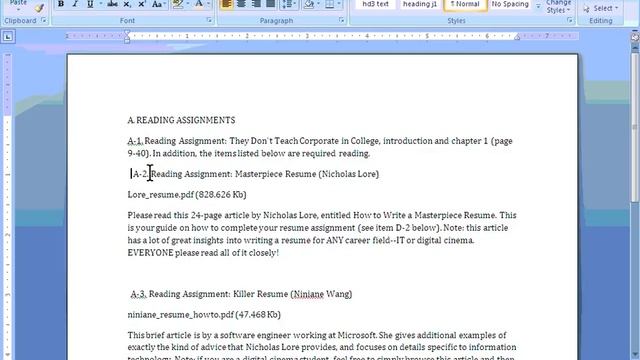
Task: Click 'Lore_resume.pdf (828.626 Kb)' line
Action: coord(187,195)
